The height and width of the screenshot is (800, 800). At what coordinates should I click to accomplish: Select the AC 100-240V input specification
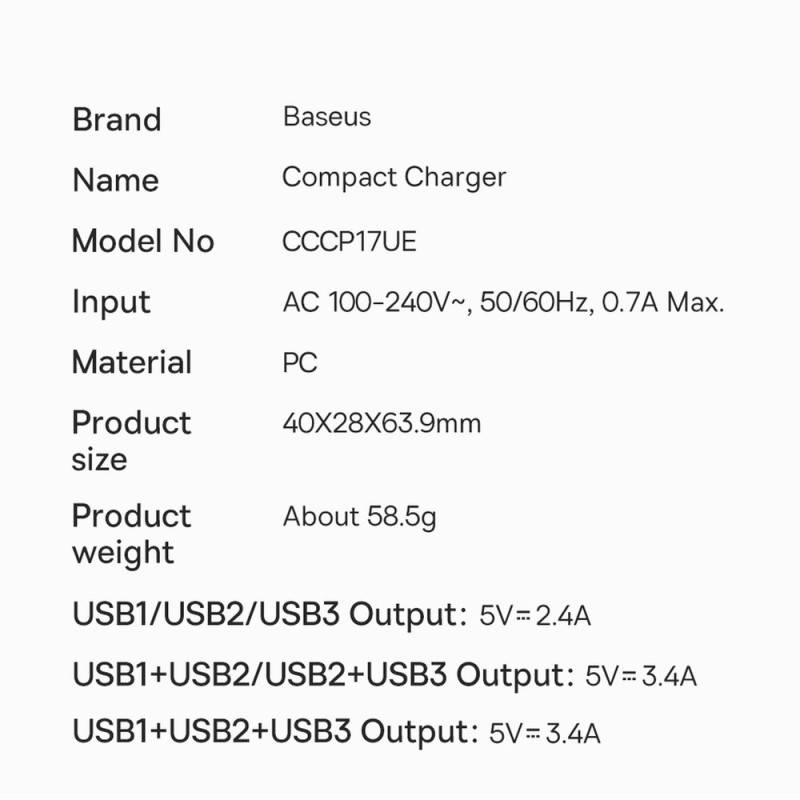(x=503, y=302)
